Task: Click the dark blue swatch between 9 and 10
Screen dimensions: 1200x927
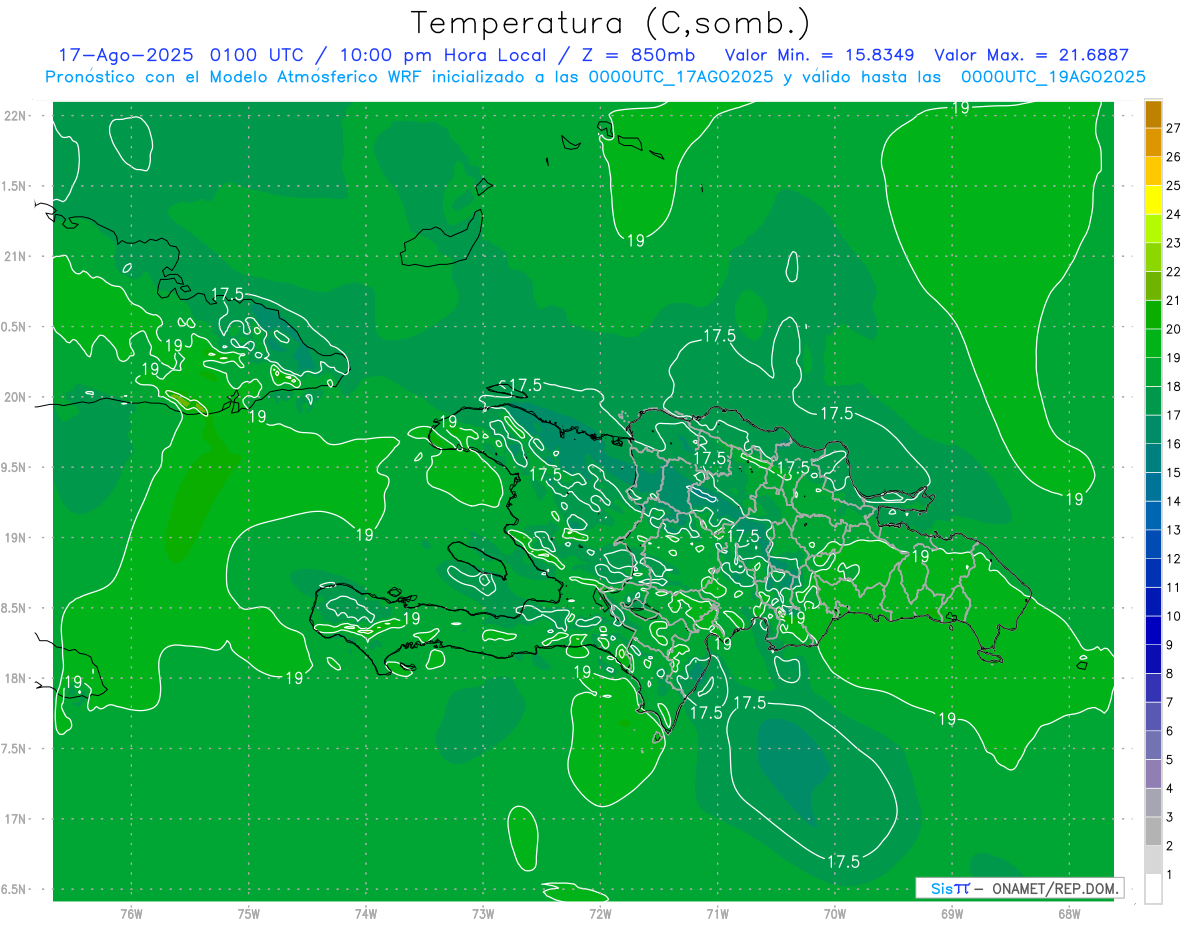Action: [1153, 631]
